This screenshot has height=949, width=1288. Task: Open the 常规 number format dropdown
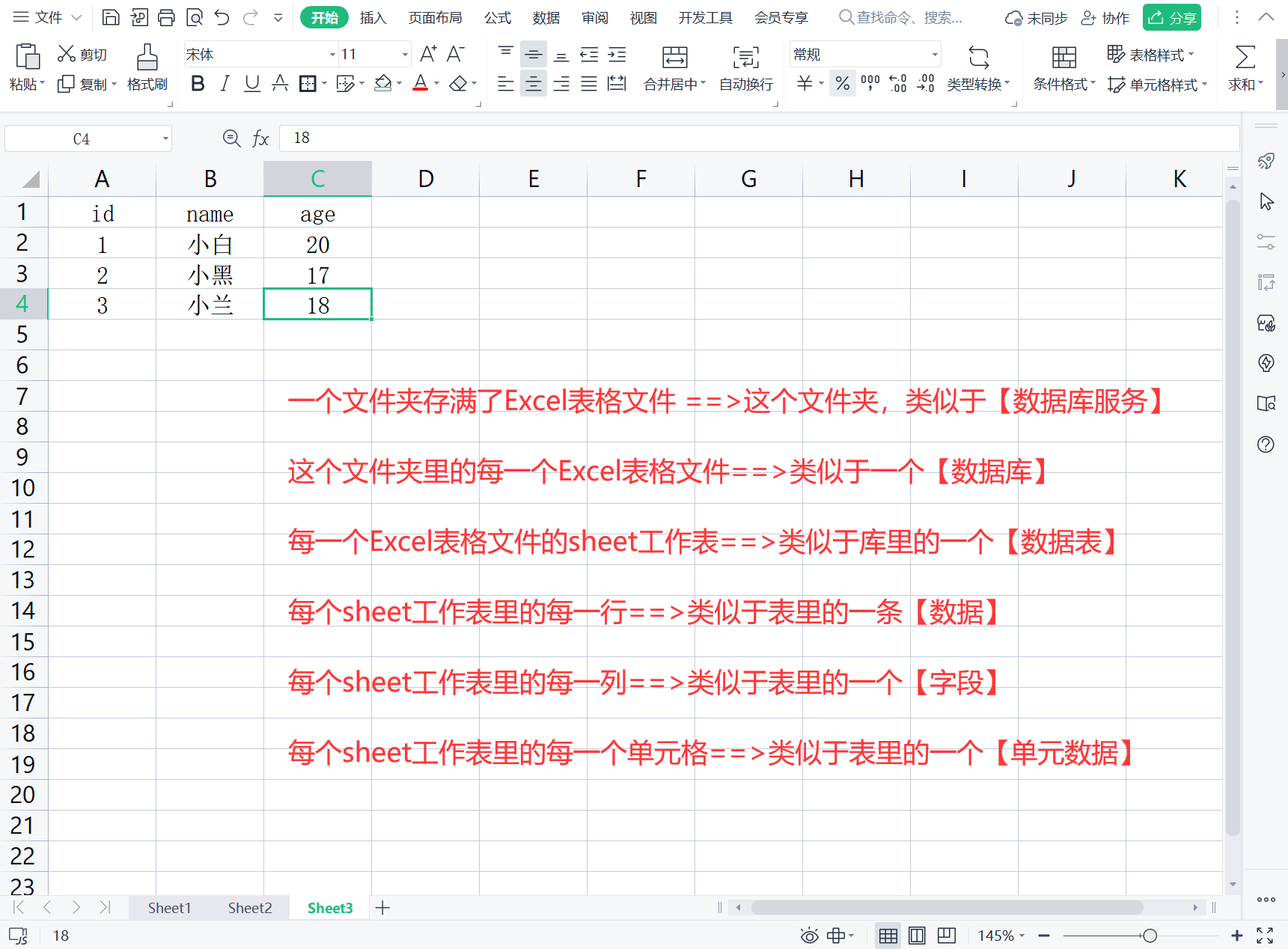pos(933,54)
